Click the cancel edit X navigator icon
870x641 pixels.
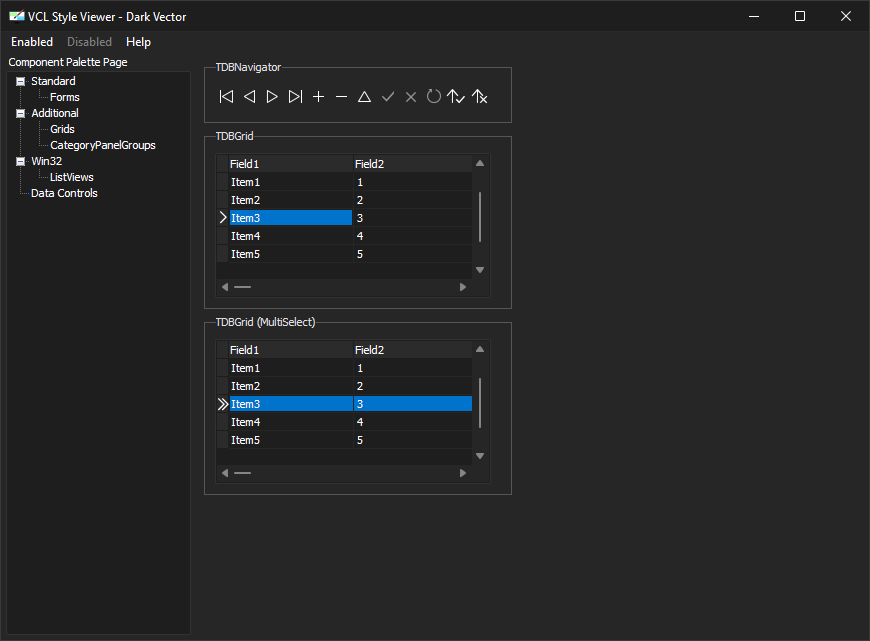coord(411,97)
